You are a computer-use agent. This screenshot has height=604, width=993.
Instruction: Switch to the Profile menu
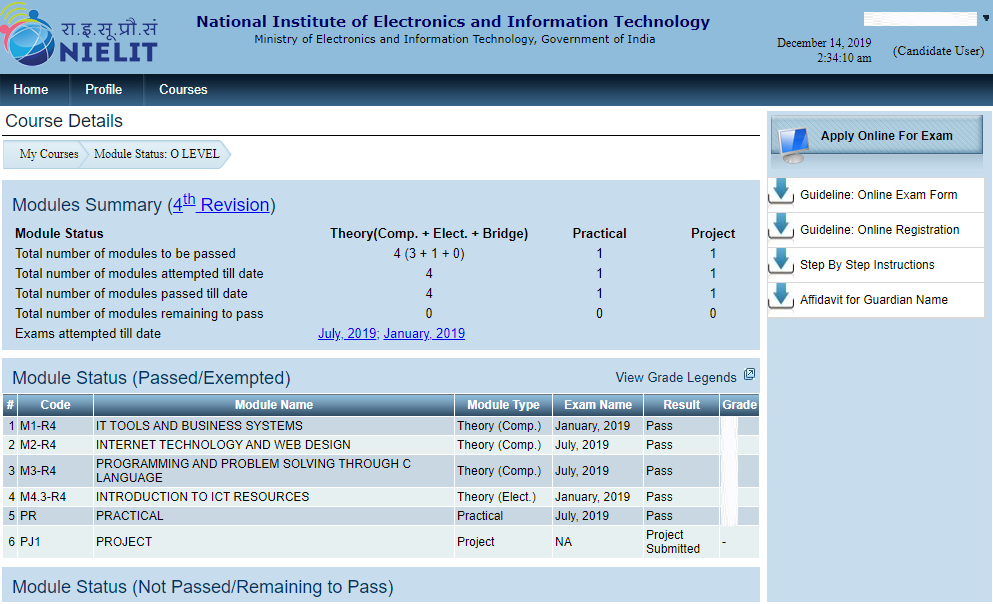(x=104, y=89)
